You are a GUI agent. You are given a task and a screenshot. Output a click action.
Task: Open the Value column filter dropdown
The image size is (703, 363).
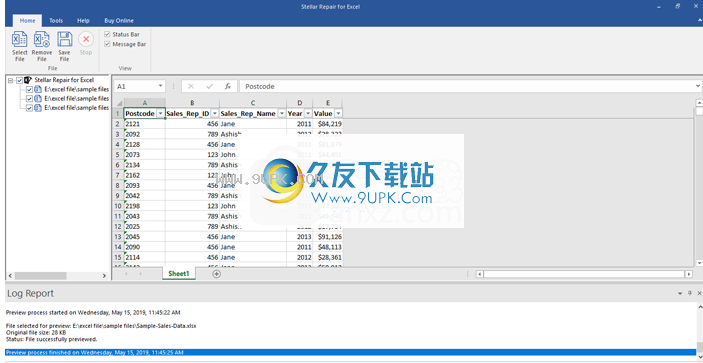pos(338,114)
